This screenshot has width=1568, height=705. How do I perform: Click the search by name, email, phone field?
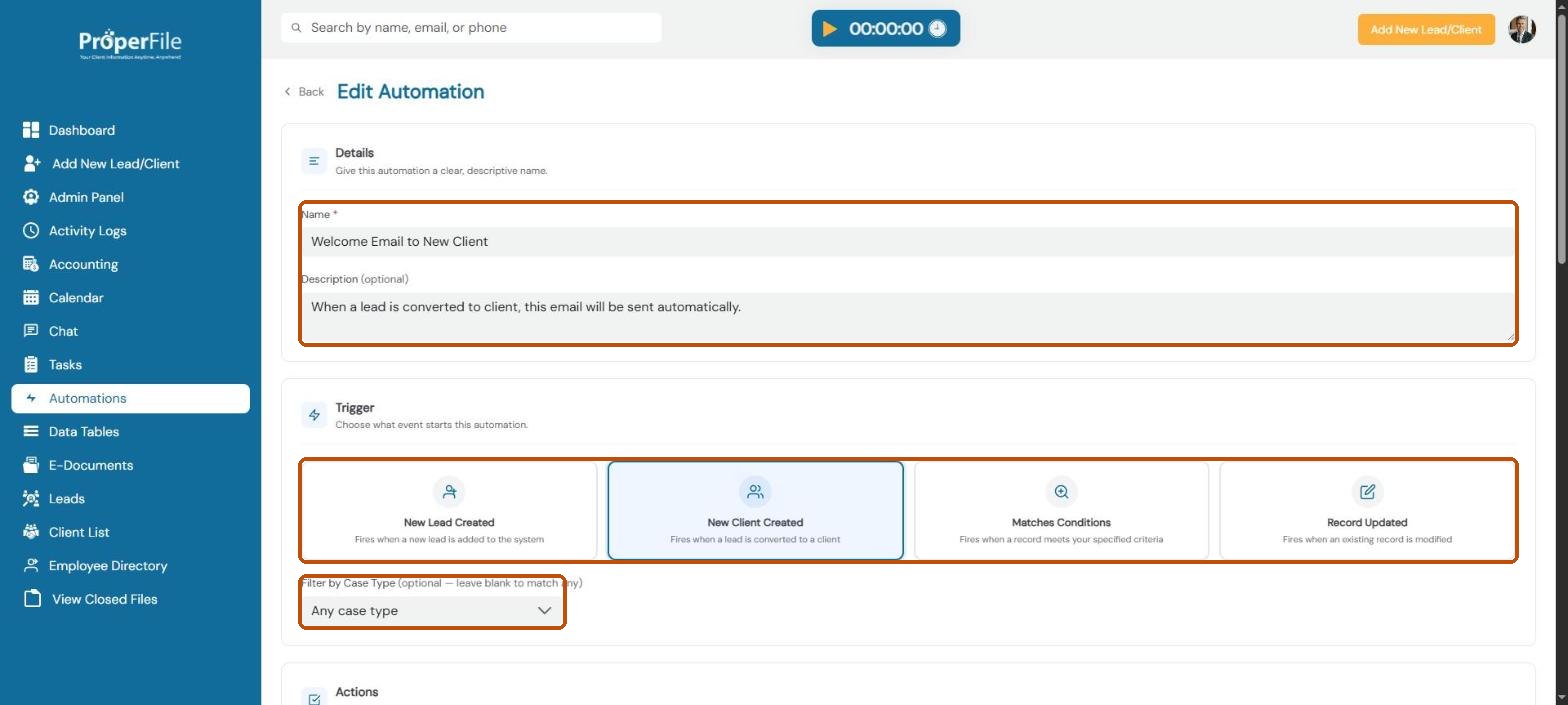point(471,28)
